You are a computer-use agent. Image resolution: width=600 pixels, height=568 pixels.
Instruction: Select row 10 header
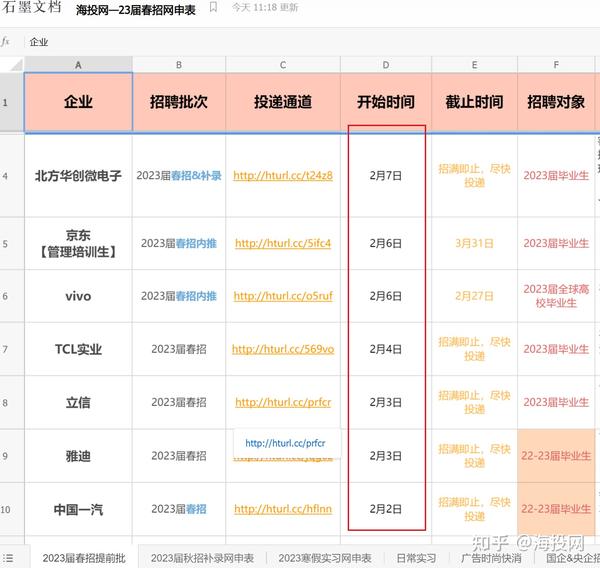click(12, 509)
